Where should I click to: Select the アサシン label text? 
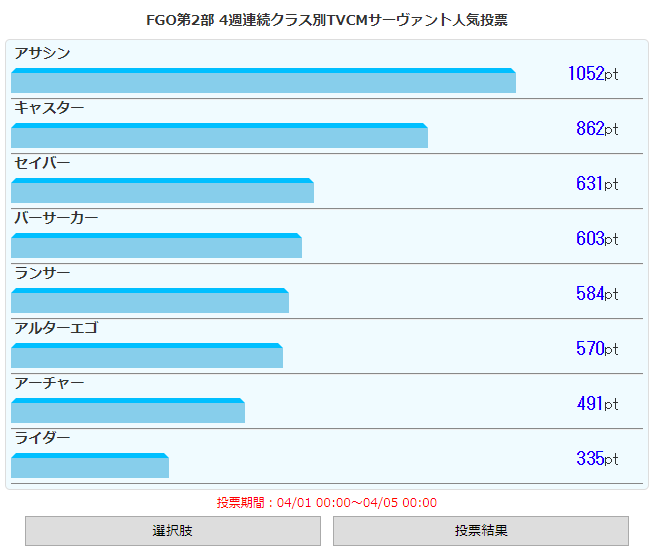43,53
